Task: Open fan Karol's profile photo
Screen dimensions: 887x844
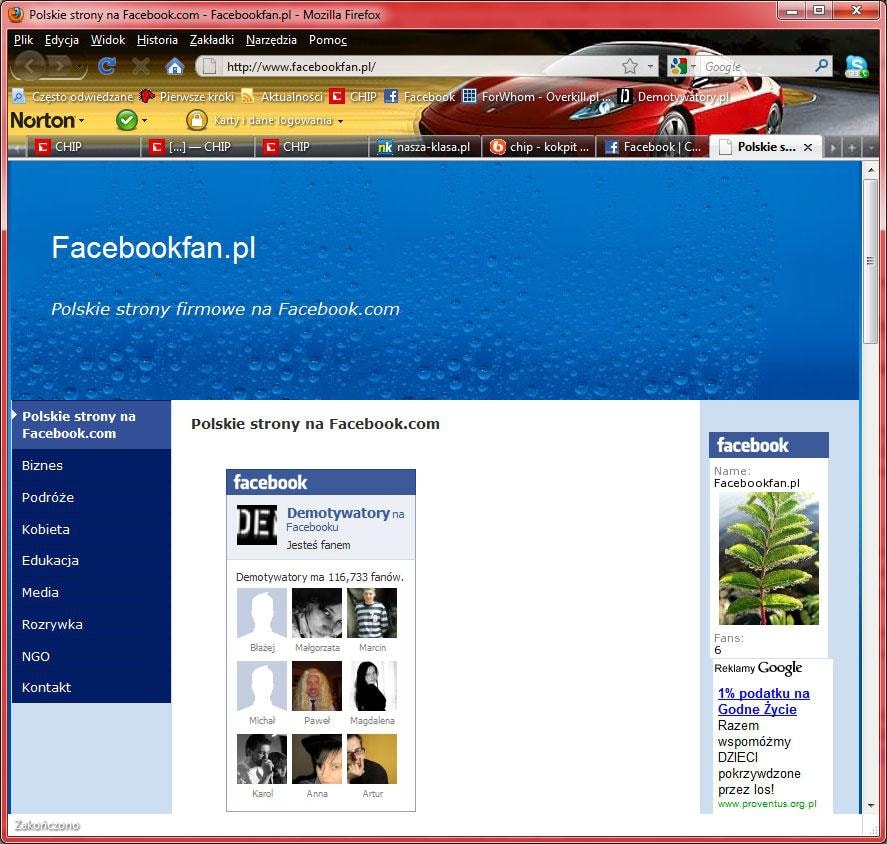Action: point(262,759)
